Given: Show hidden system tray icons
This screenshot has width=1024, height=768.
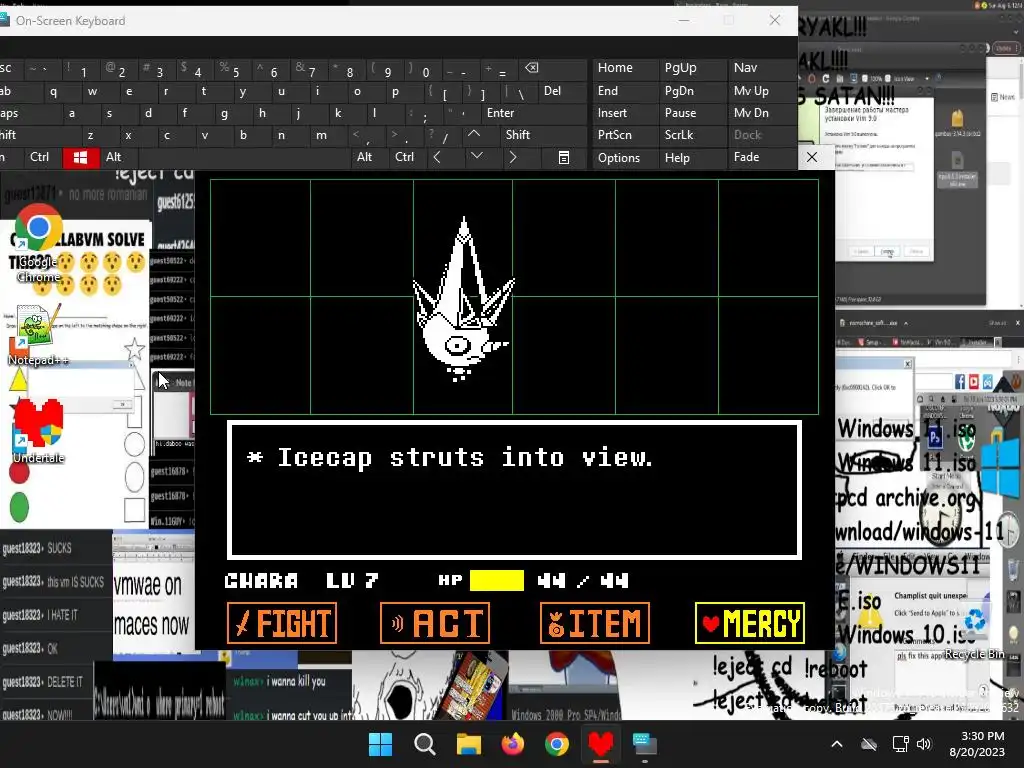Looking at the screenshot, I should click(x=837, y=744).
